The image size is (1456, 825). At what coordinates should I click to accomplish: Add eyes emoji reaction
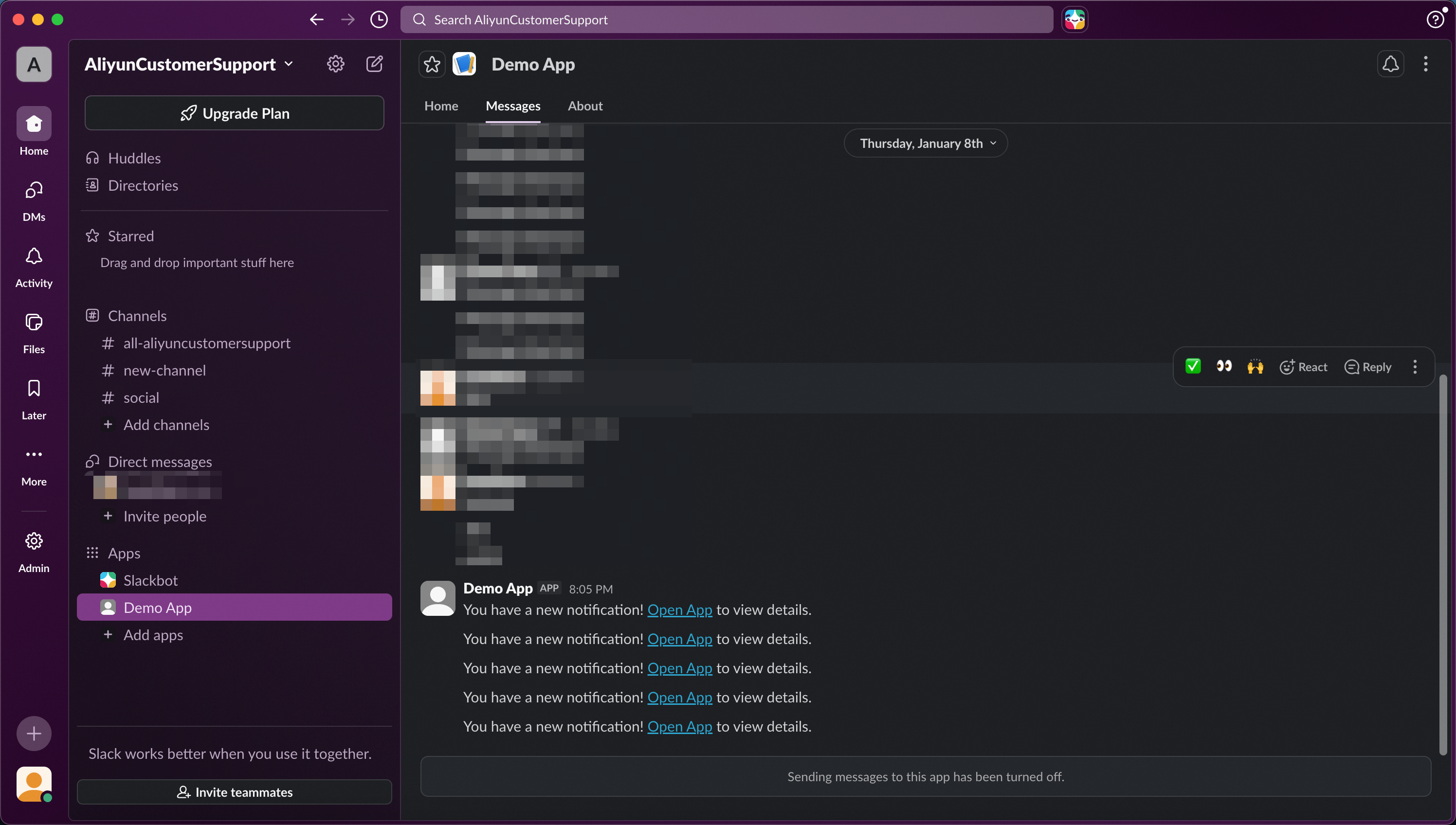pos(1224,367)
